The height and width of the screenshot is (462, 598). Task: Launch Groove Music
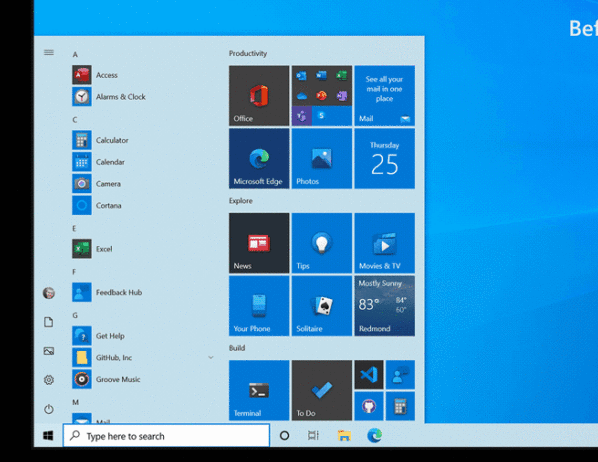click(143, 379)
